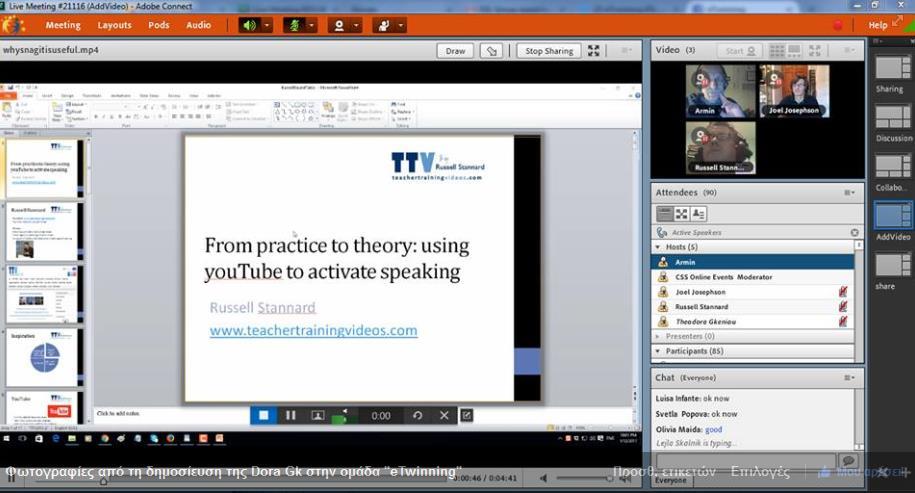Screen dimensions: 915x493
Task: Select video grid layout icon
Action: click(x=777, y=51)
